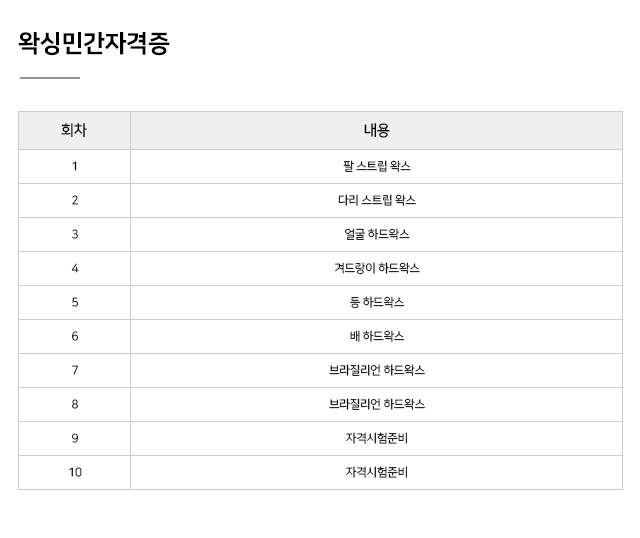Click the 얼굴 하드왁스 entry

point(376,234)
